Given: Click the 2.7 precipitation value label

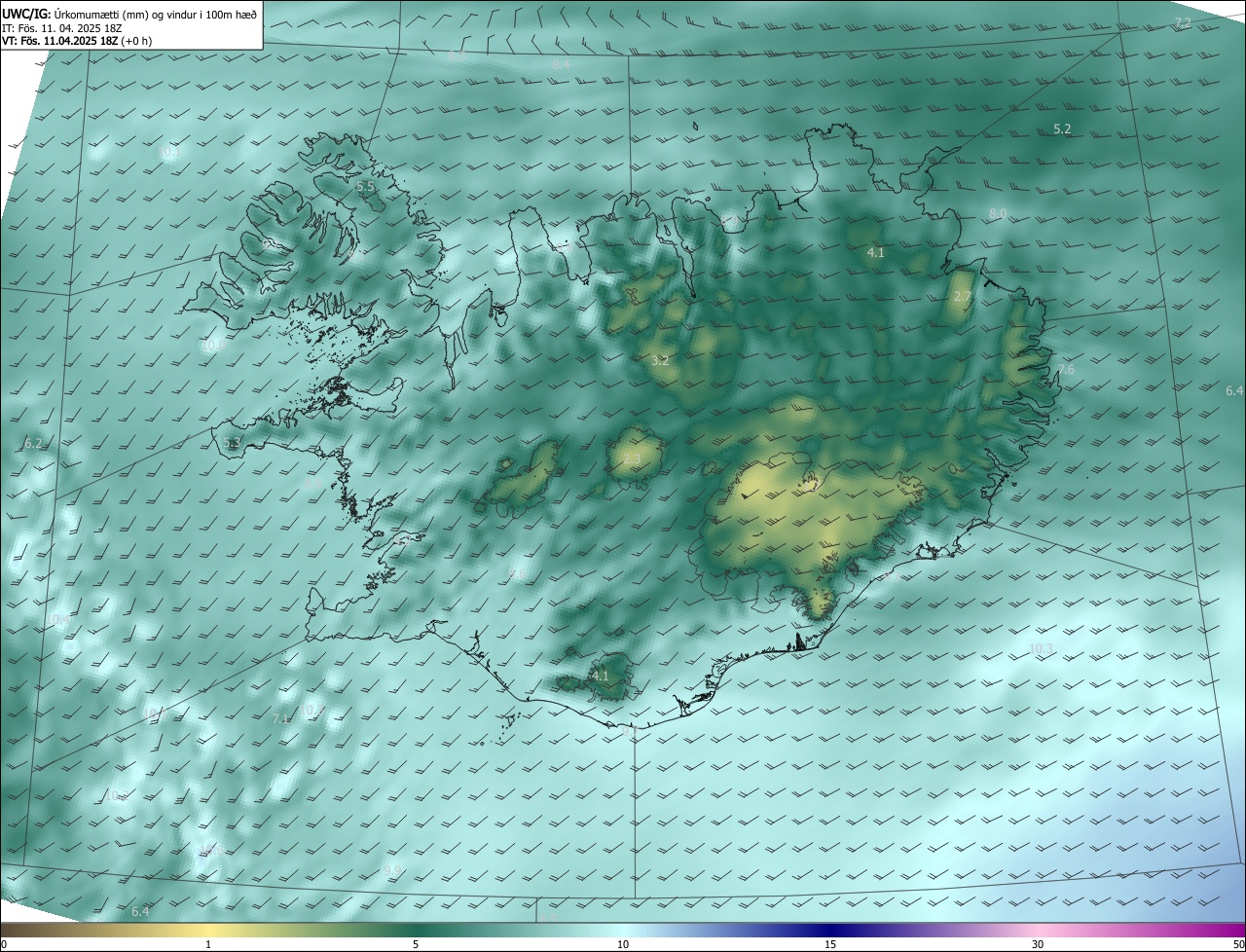Looking at the screenshot, I should click(x=963, y=296).
